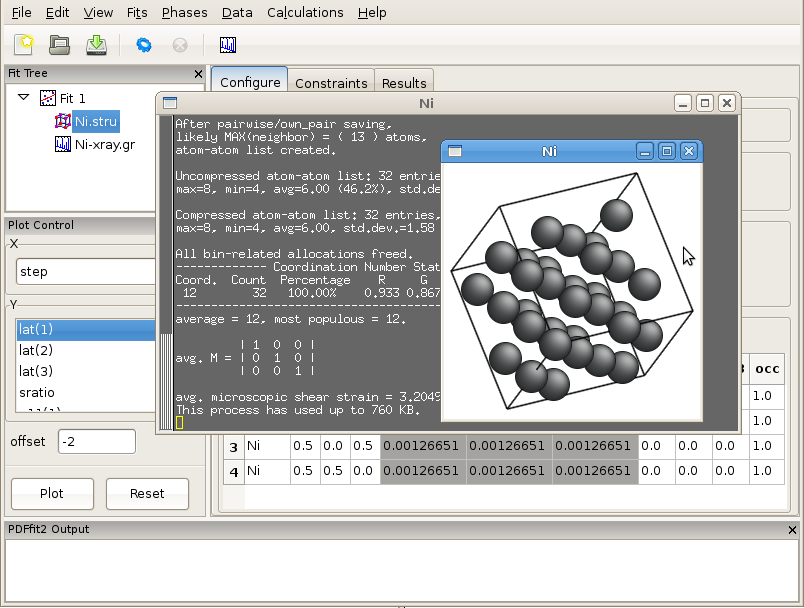Click the blue Run fitting icon
Viewport: 804px width, 608px height.
click(x=144, y=45)
